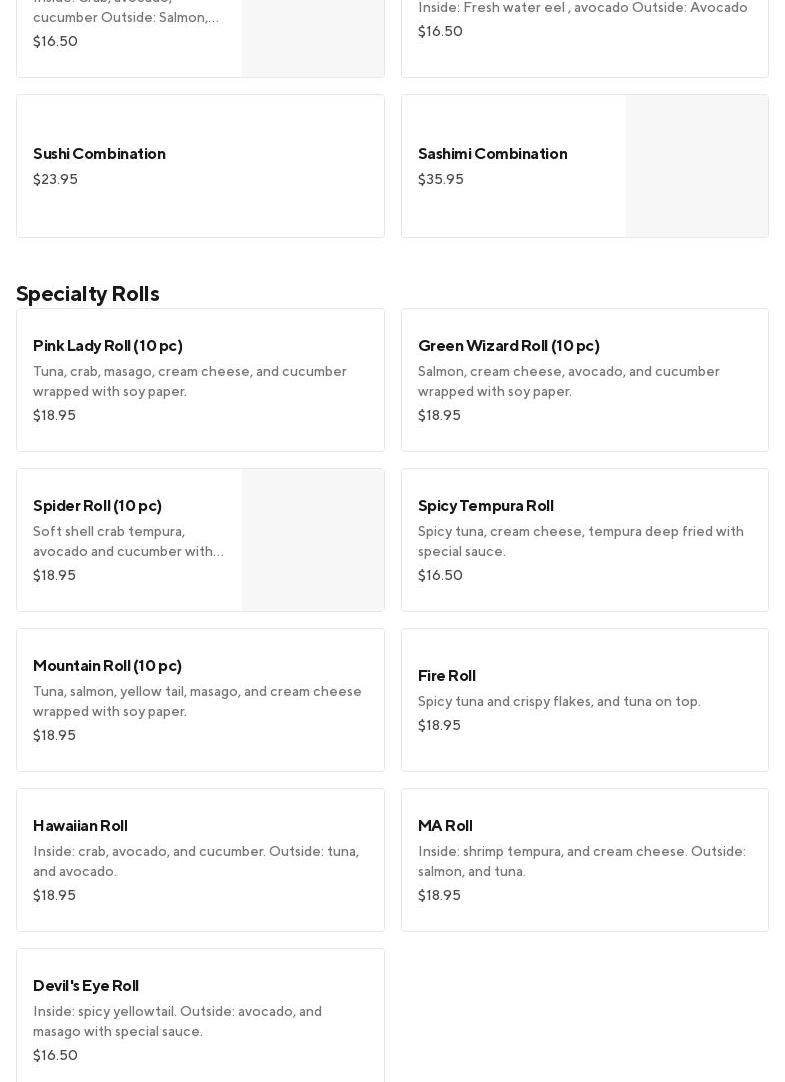
Task: Click the Hawaiian Roll description text
Action: coord(196,861)
